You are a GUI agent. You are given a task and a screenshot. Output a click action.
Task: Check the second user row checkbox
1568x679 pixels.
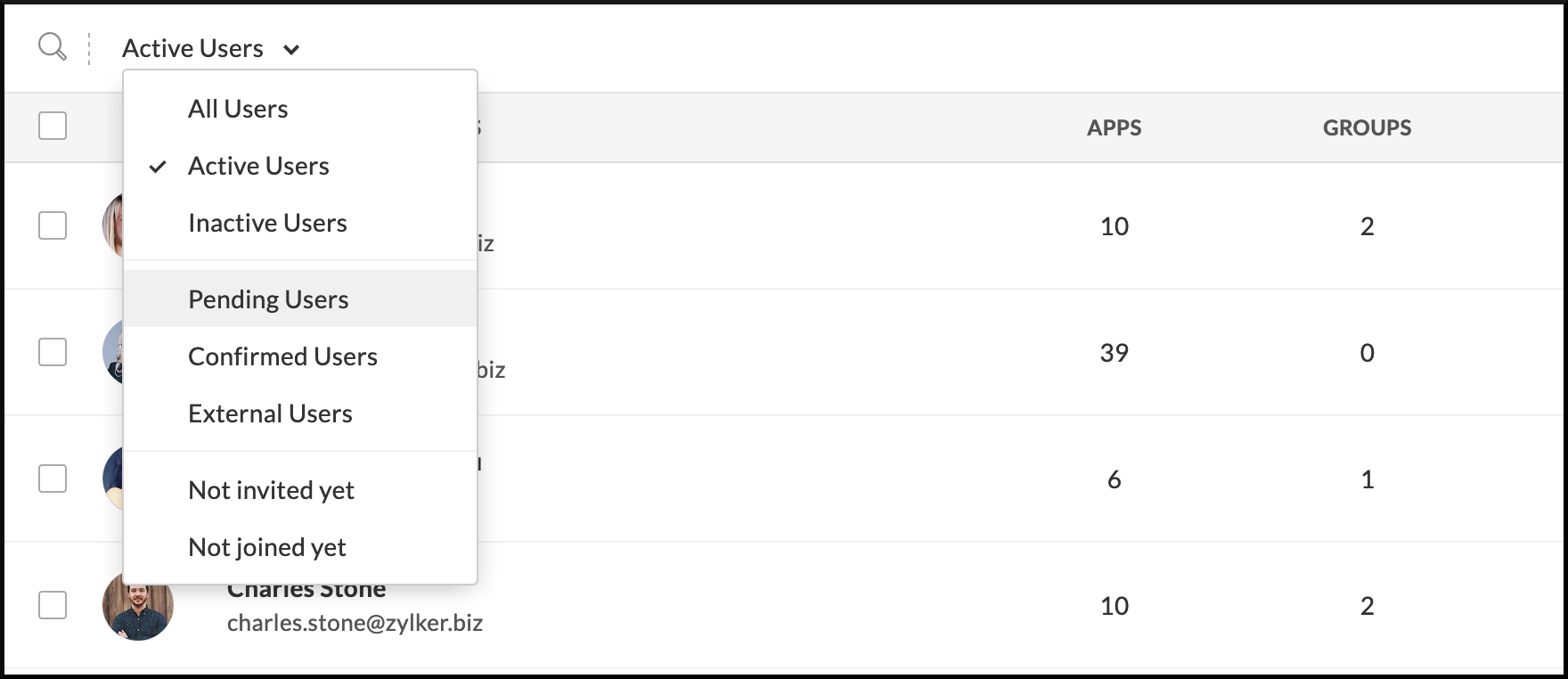coord(53,352)
